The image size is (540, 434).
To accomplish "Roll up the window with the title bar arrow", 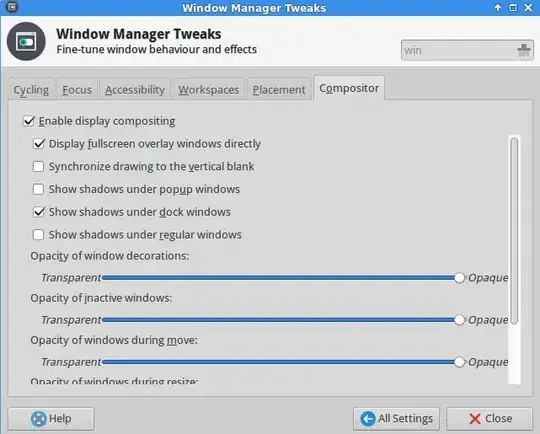I will click(x=498, y=7).
